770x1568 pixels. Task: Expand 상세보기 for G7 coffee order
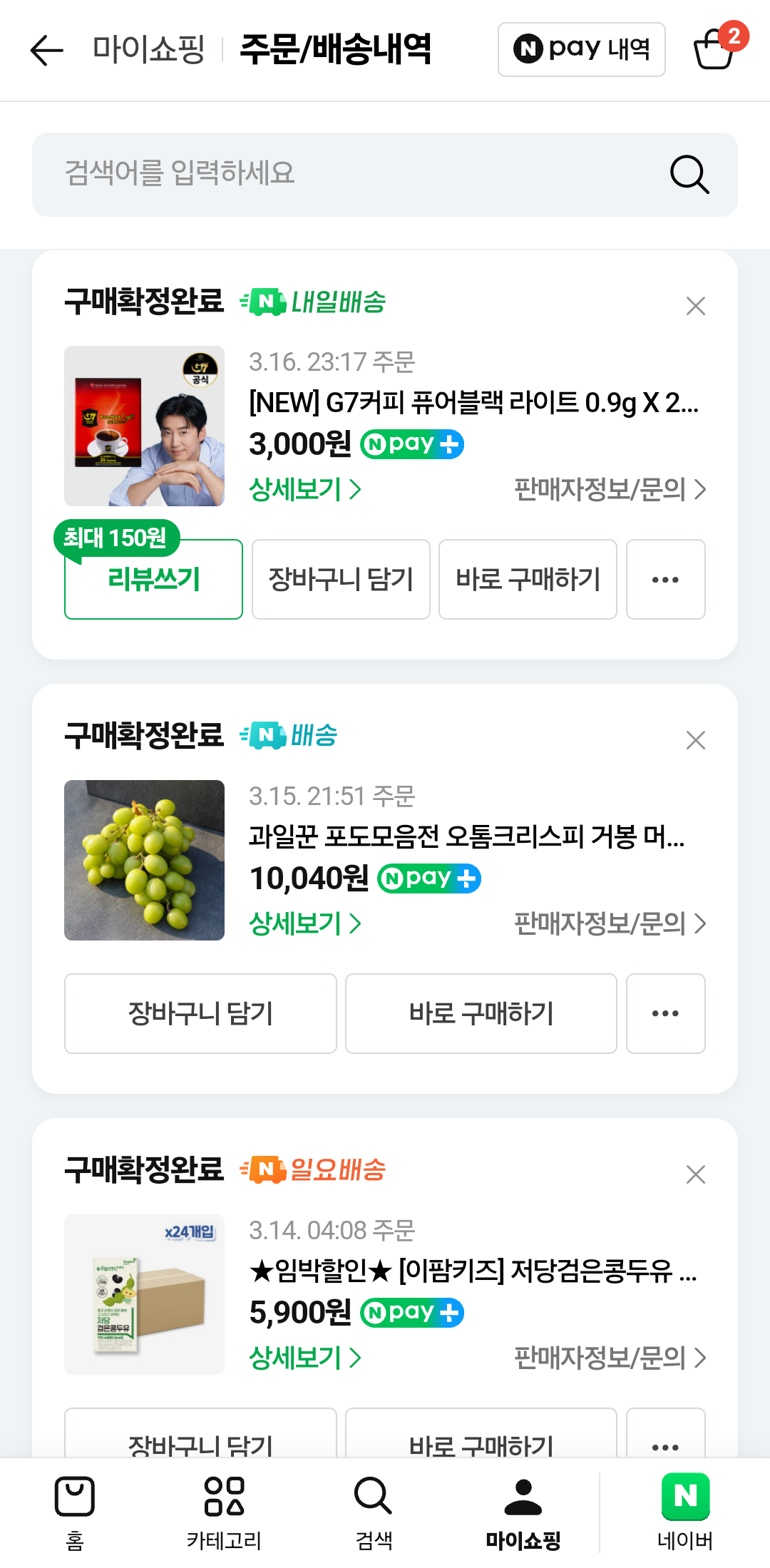pyautogui.click(x=305, y=489)
